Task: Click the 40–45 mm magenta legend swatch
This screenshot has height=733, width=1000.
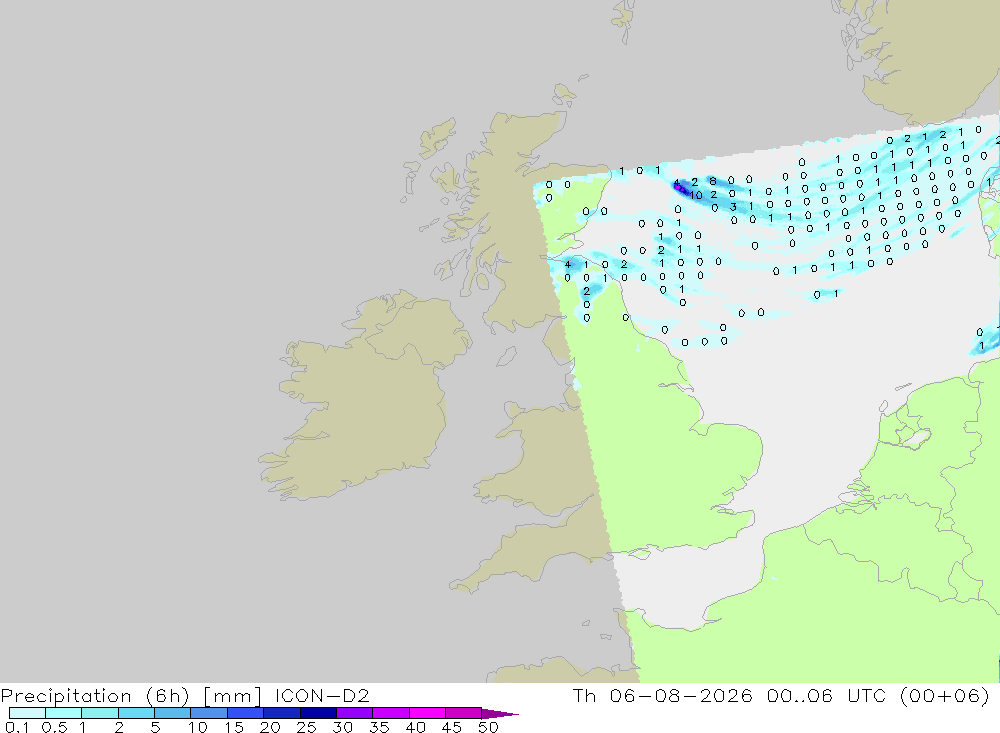Action: click(427, 713)
